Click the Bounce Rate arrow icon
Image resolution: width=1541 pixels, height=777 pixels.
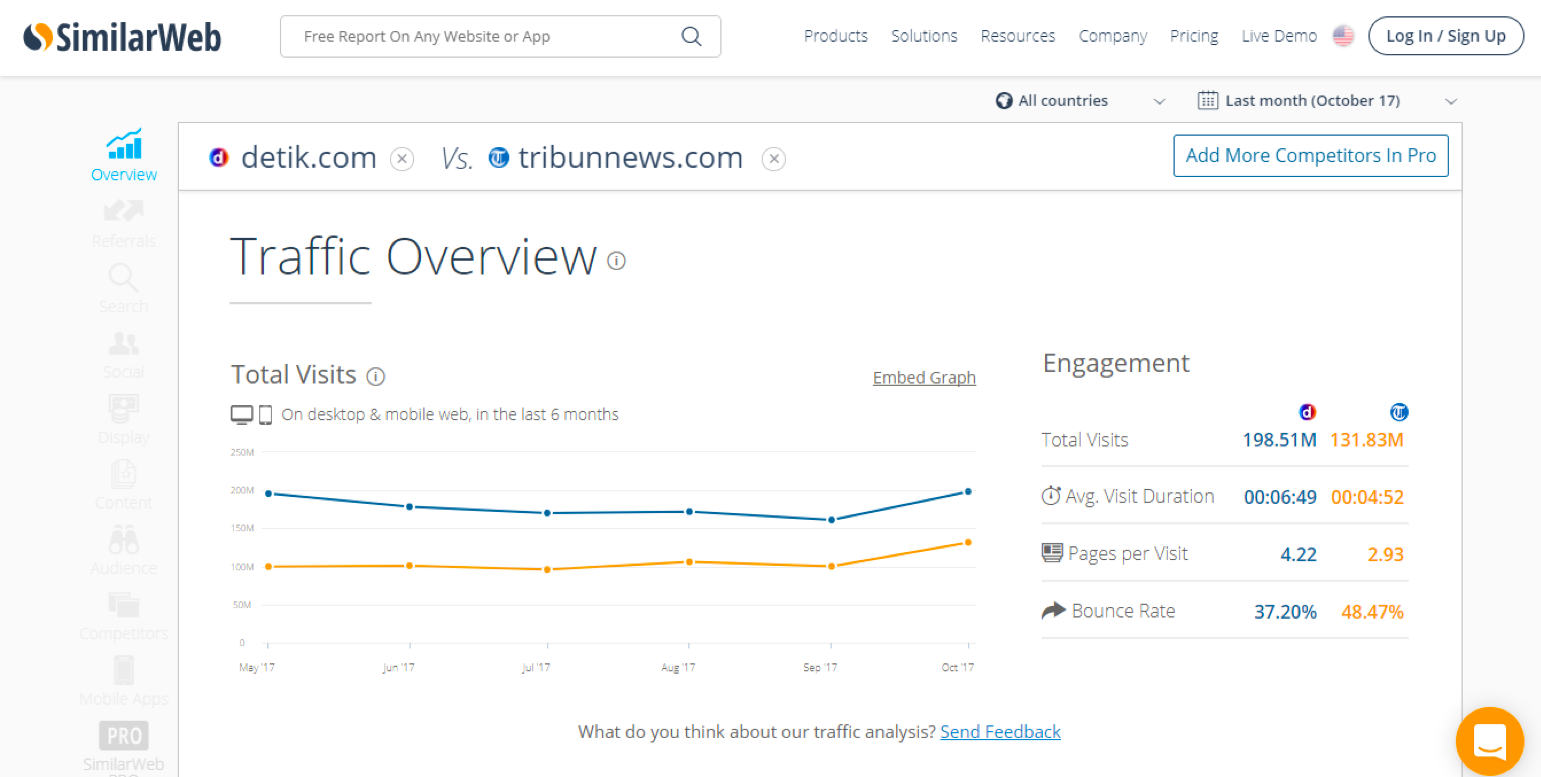pos(1054,610)
